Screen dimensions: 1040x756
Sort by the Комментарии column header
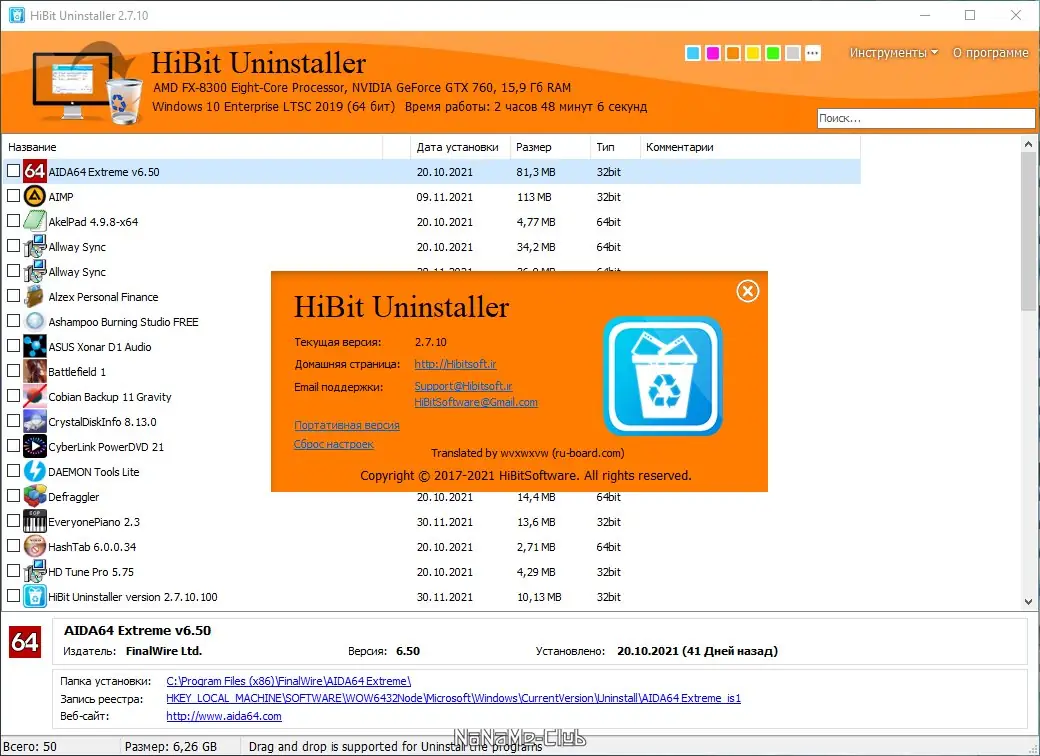[750, 147]
